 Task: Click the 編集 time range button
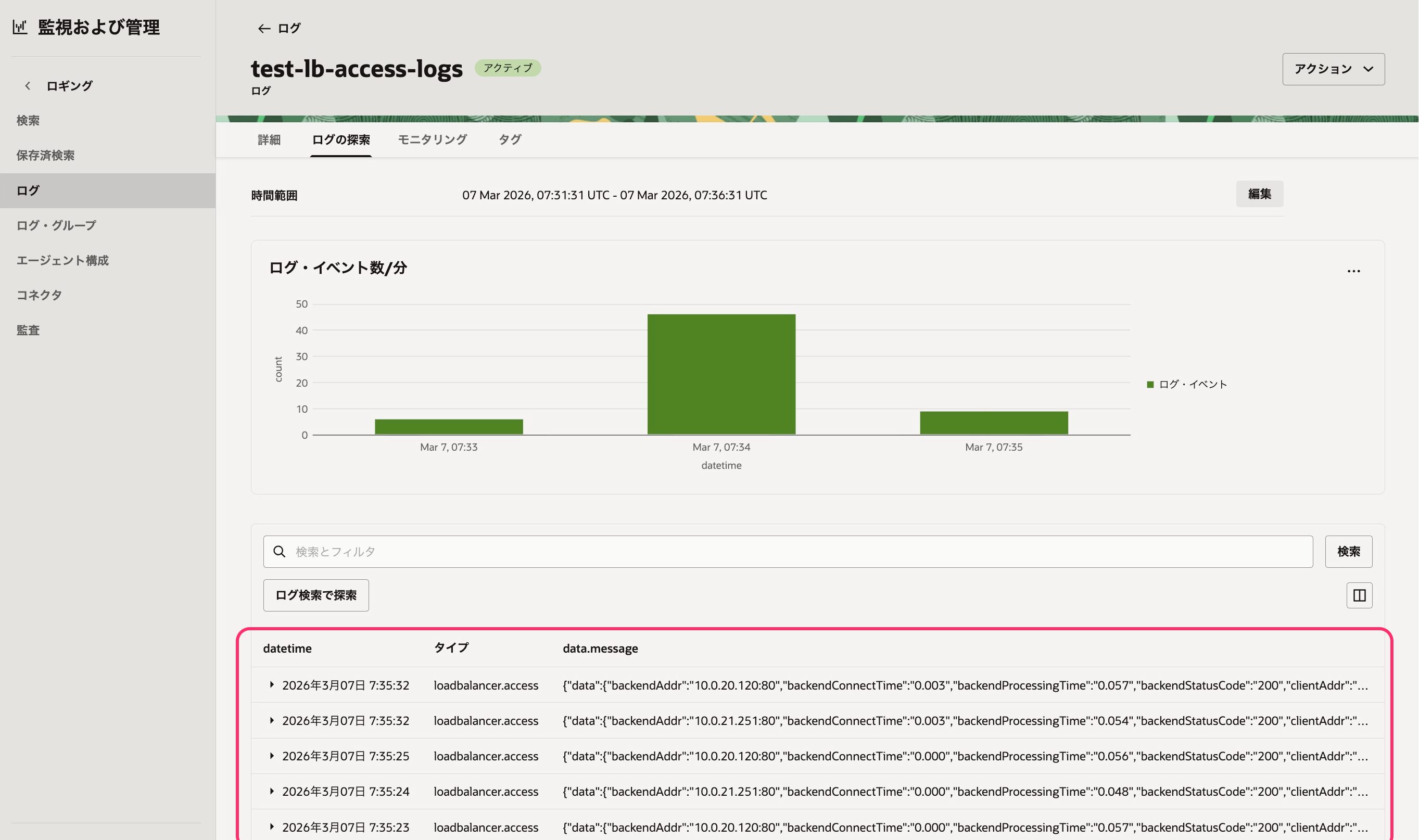(1259, 194)
